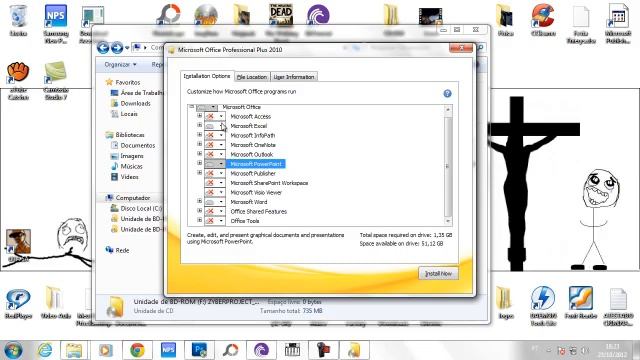Select the RealPlayer desktop shortcut
This screenshot has height=360, width=640.
click(18, 304)
